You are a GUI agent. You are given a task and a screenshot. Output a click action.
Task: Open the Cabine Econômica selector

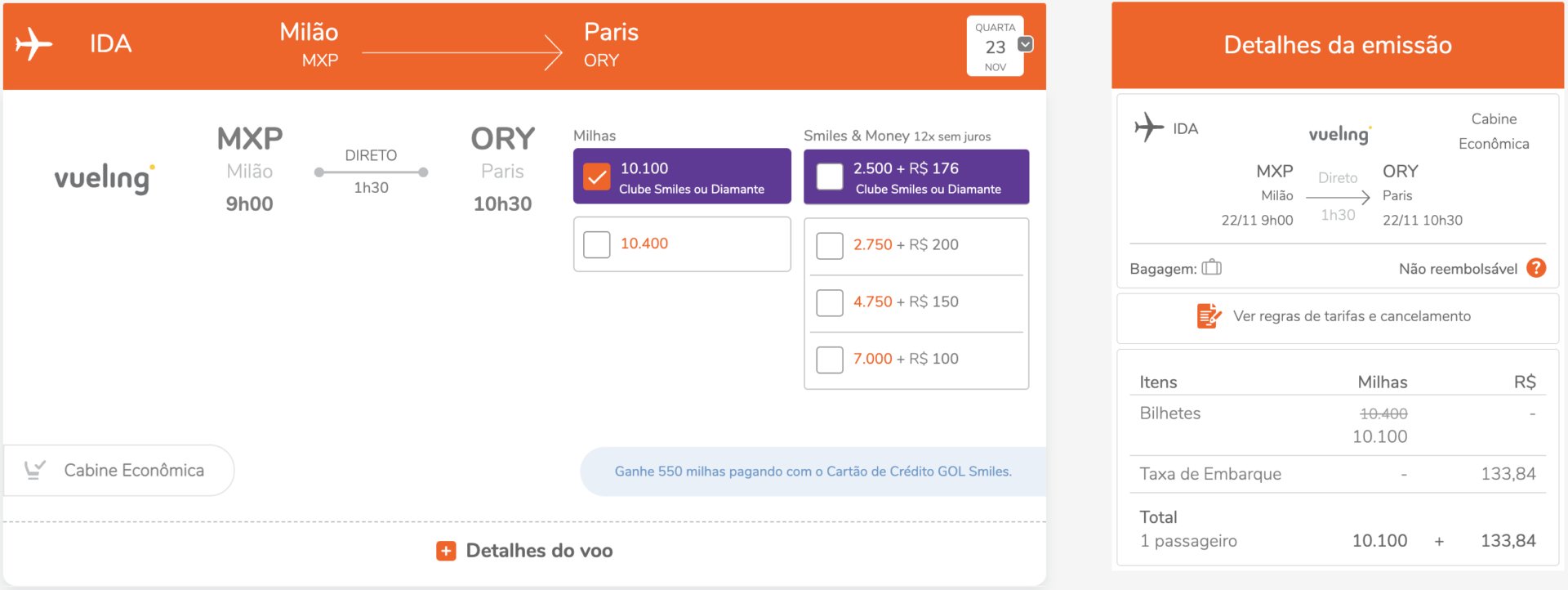pyautogui.click(x=119, y=470)
